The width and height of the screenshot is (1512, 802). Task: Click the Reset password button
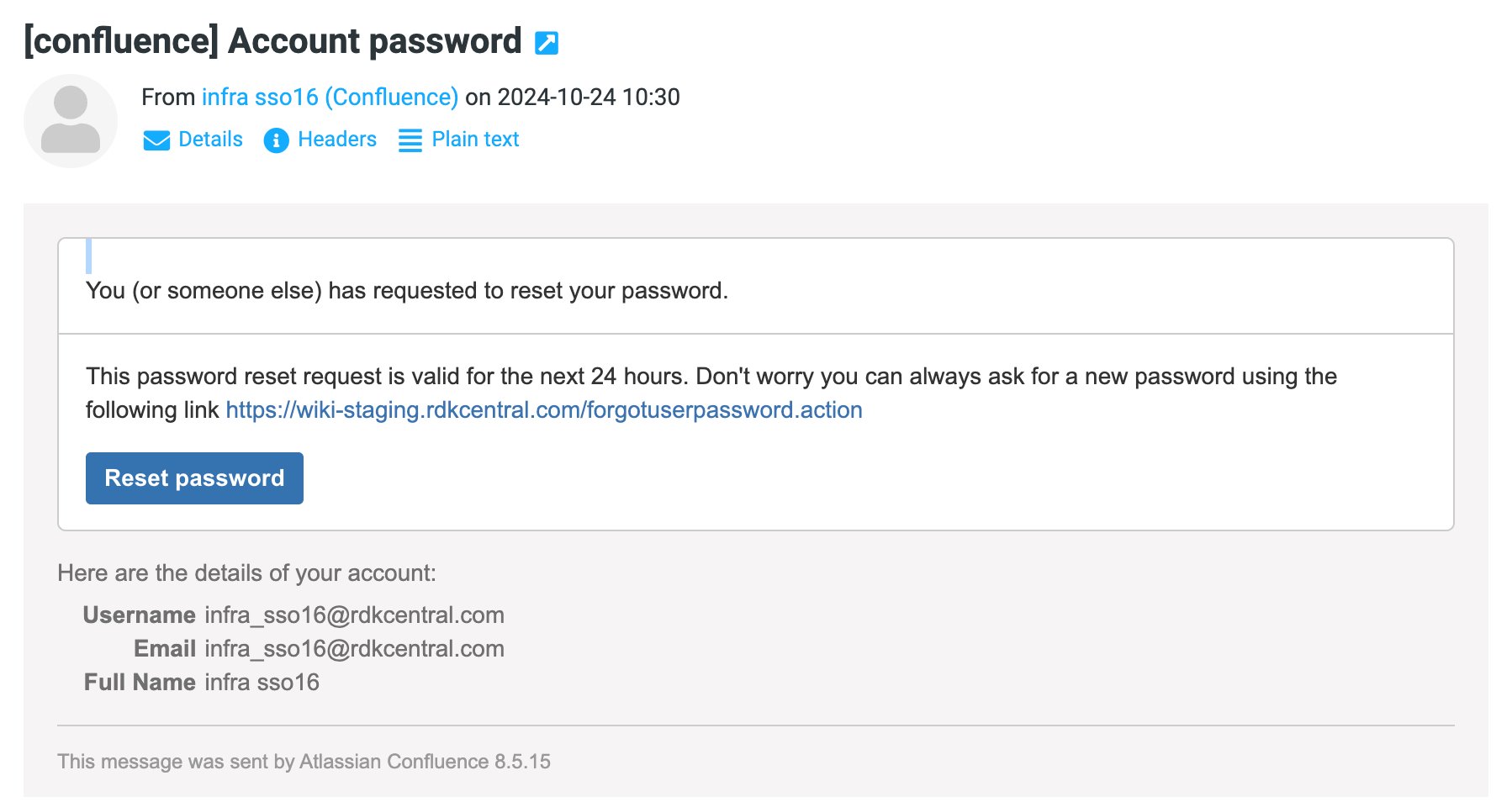click(x=194, y=478)
